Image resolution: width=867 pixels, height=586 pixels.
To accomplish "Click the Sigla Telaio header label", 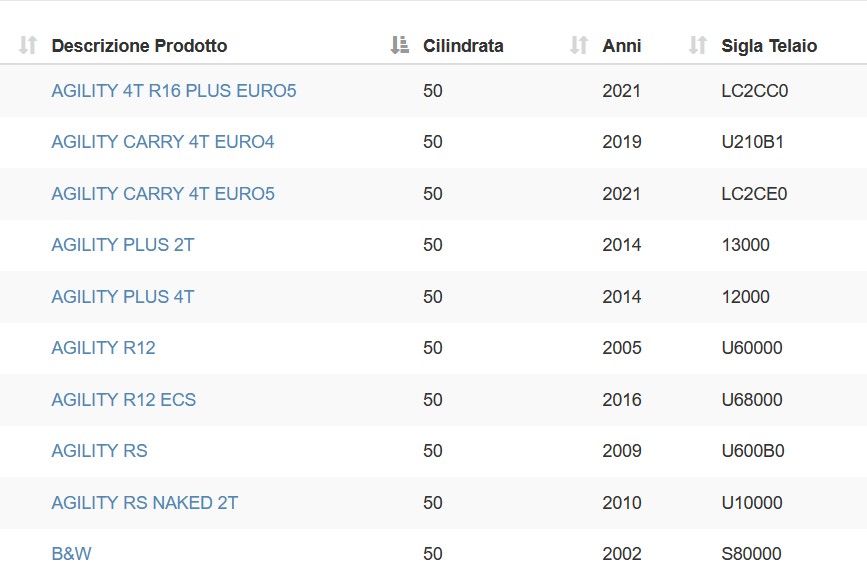I will click(769, 45).
